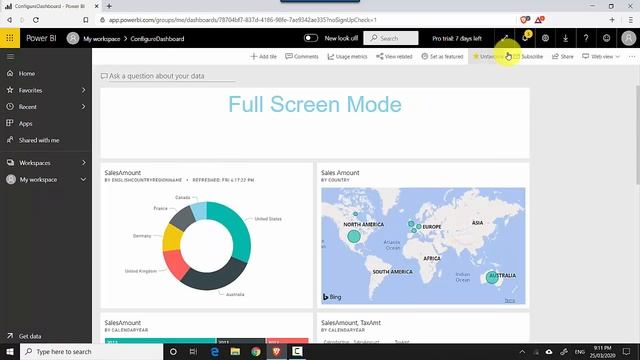Expand the Favorites flyout chevron
The image size is (640, 360).
(84, 90)
